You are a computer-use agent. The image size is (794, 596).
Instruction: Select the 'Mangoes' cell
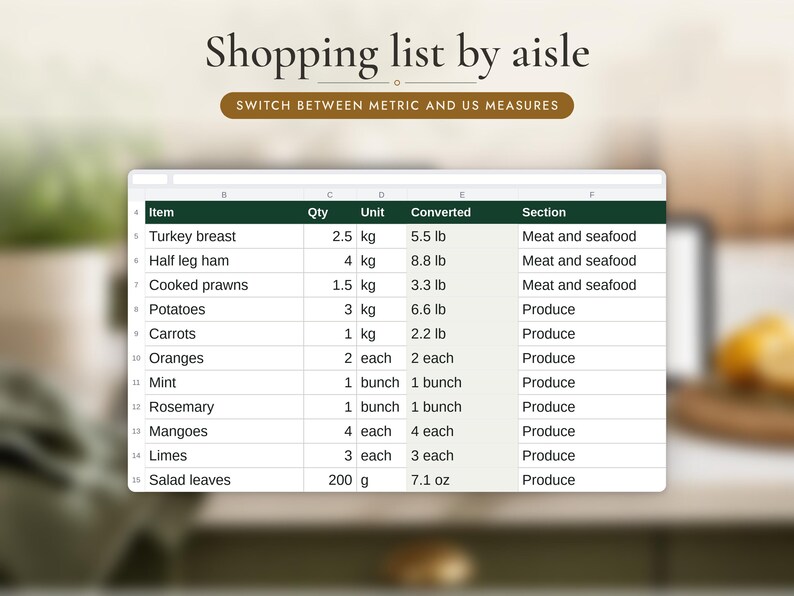224,431
